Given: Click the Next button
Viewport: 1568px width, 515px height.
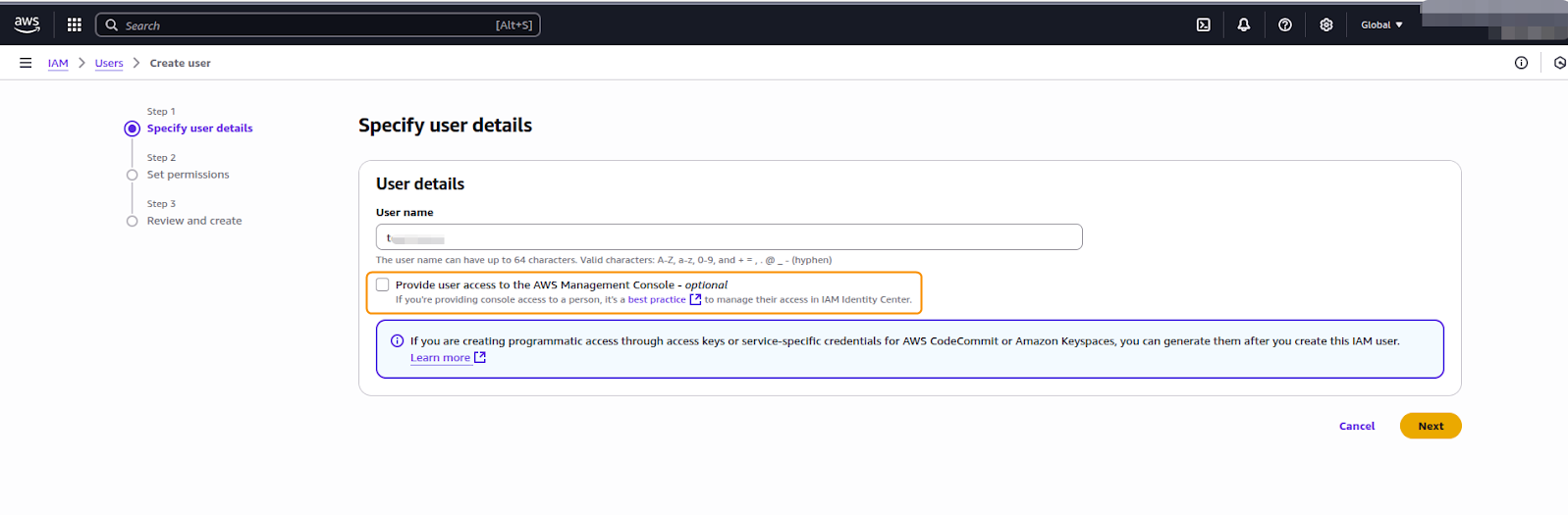Looking at the screenshot, I should click(x=1430, y=426).
